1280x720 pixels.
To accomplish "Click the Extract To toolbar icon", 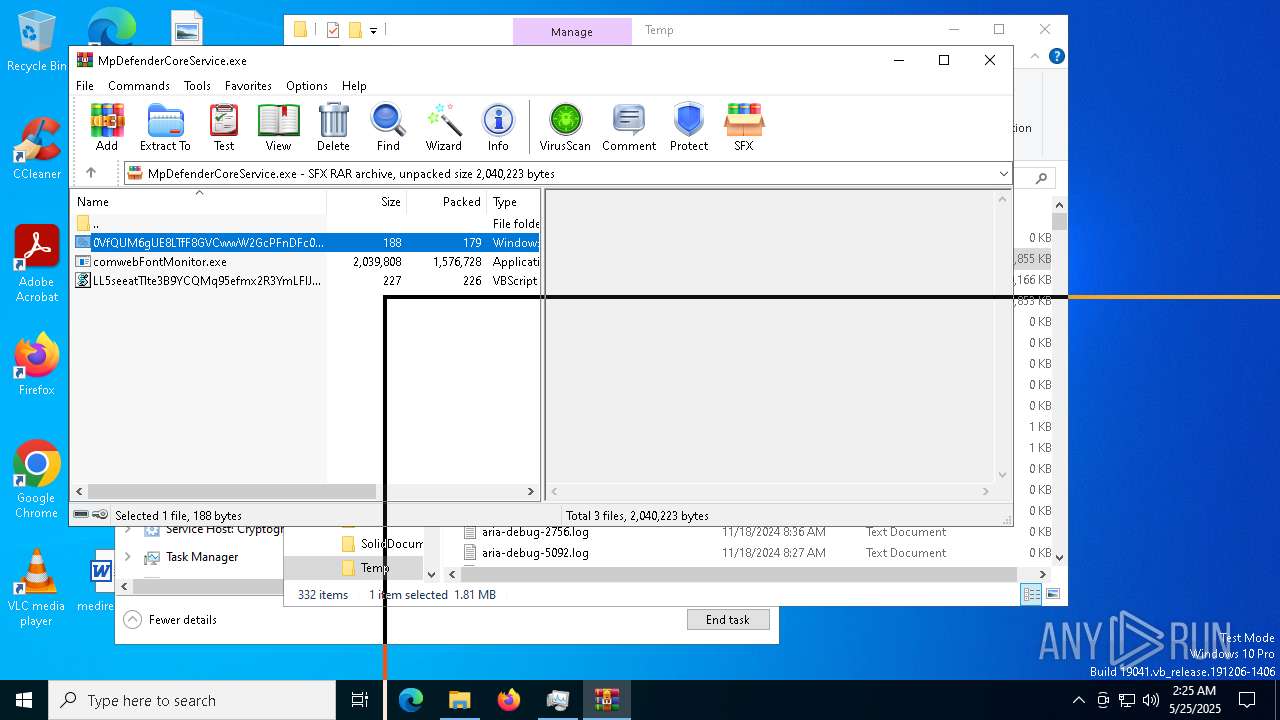I will 165,127.
